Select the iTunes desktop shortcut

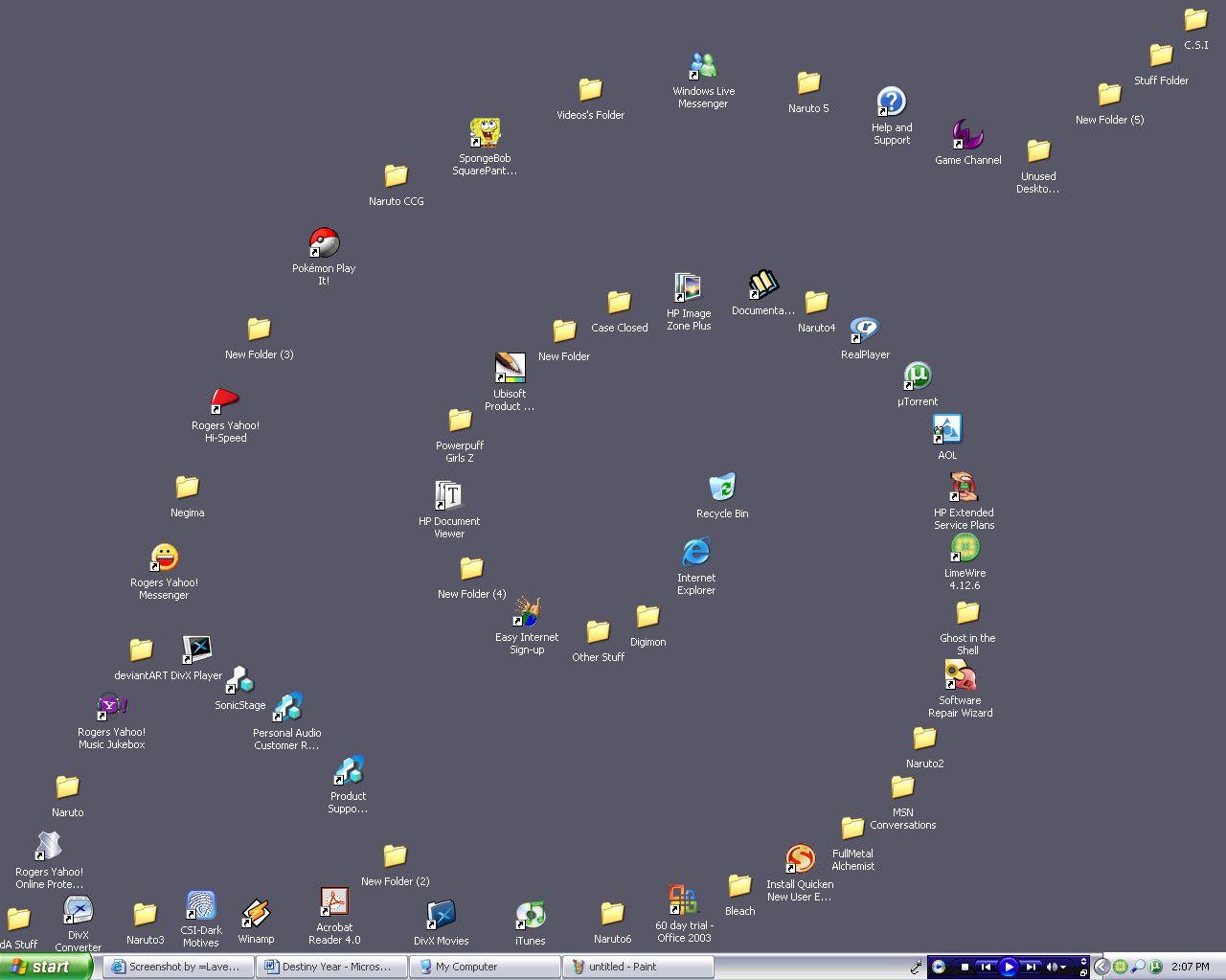click(530, 916)
